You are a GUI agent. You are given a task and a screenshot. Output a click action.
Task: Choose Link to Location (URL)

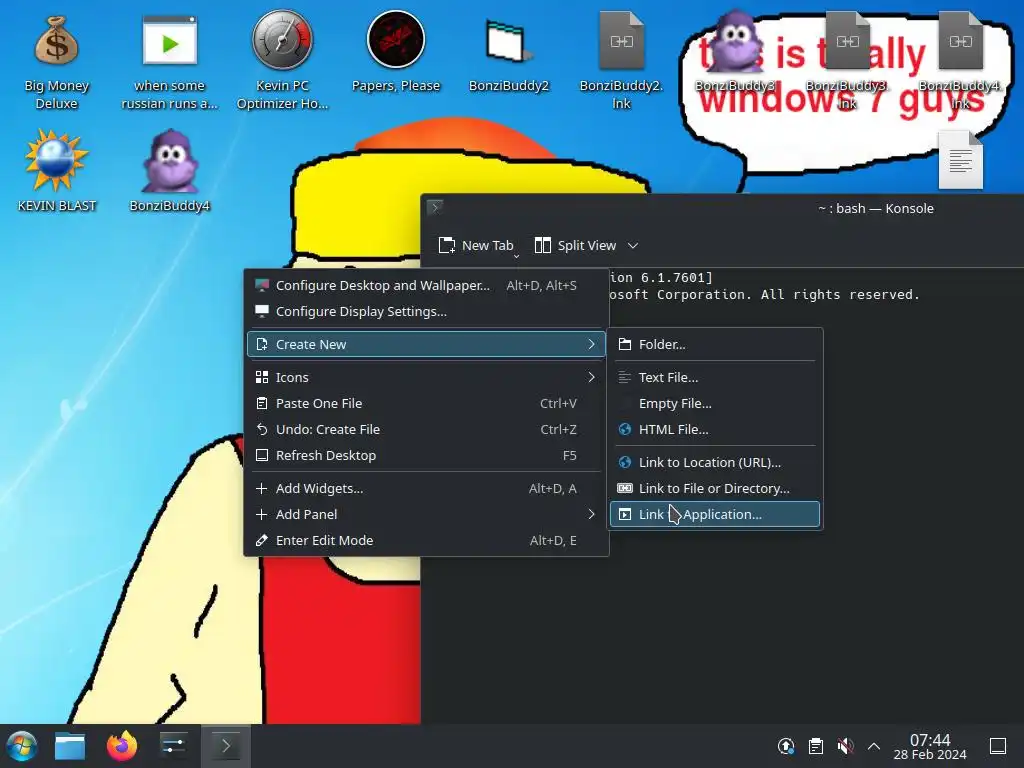(x=715, y=462)
